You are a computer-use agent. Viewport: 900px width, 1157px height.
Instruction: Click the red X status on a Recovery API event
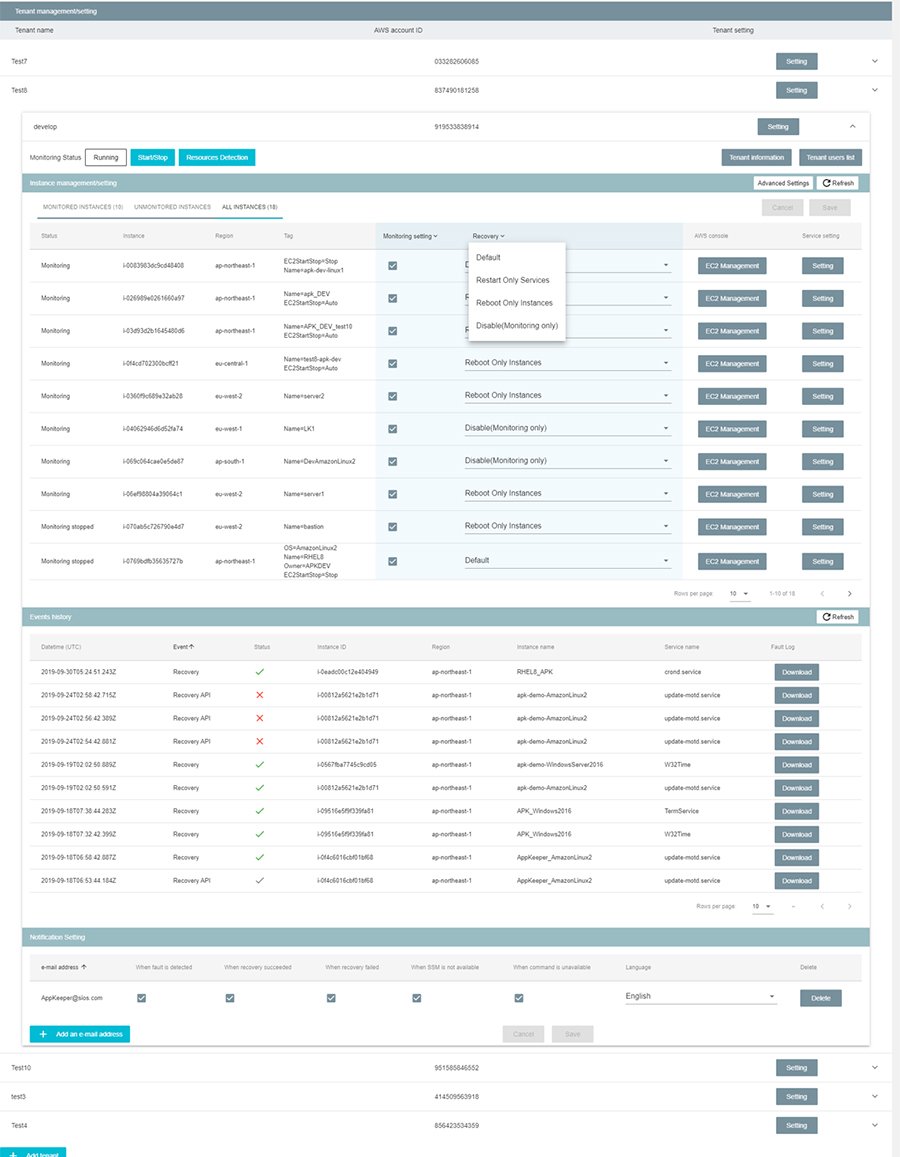pyautogui.click(x=261, y=695)
